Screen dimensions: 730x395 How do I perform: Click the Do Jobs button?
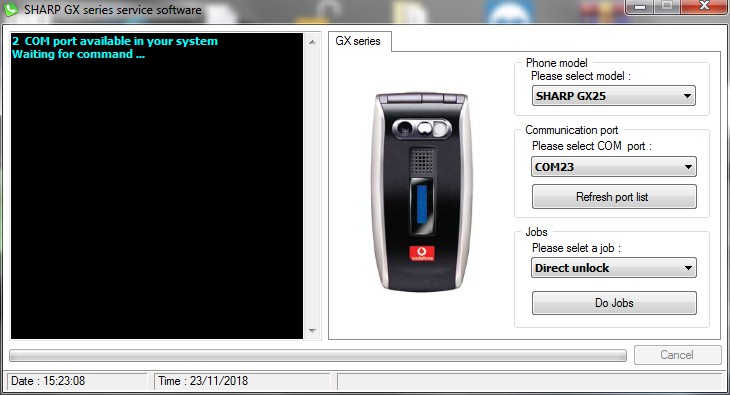614,303
